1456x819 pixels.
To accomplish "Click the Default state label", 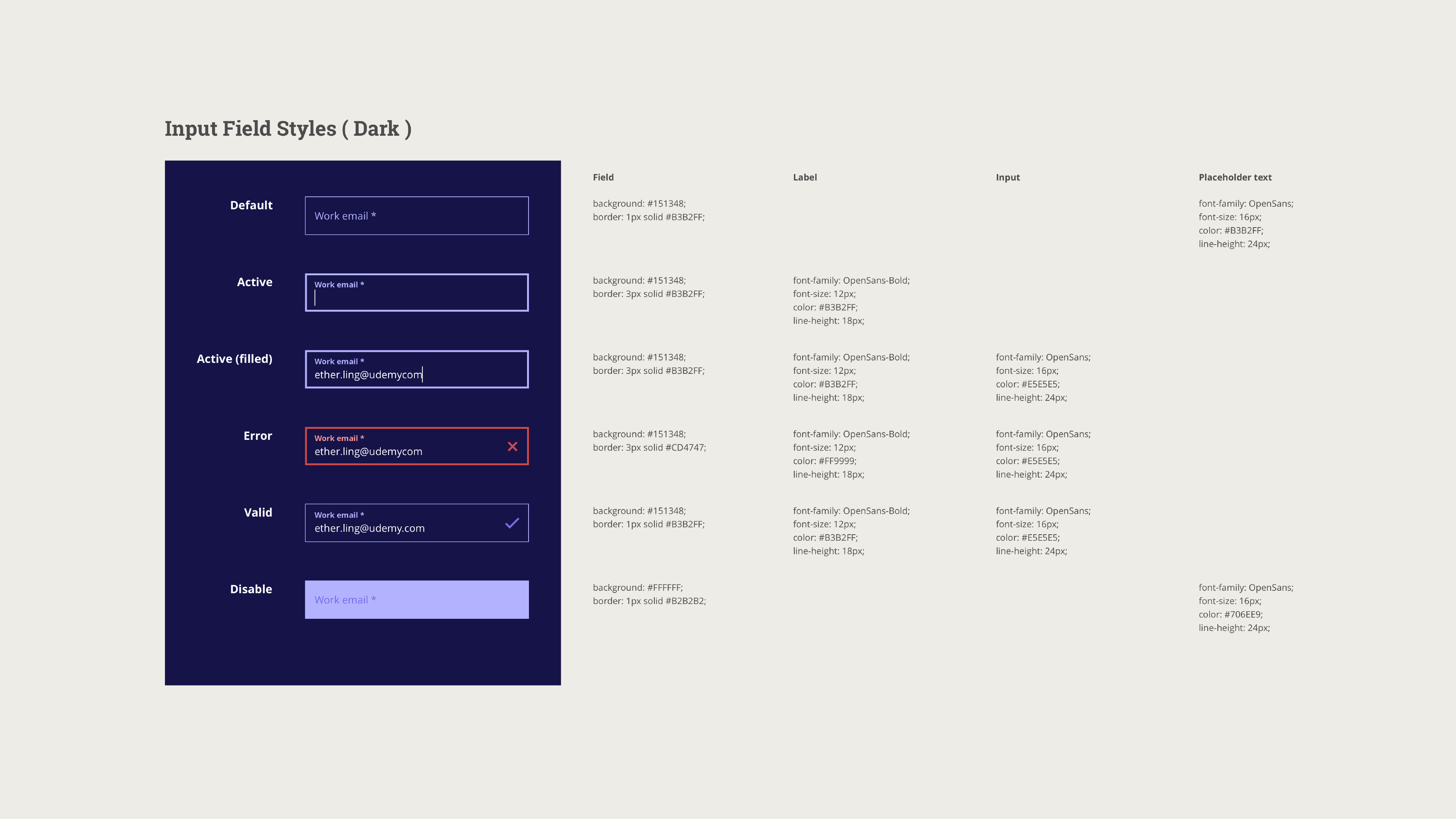I will pos(251,205).
